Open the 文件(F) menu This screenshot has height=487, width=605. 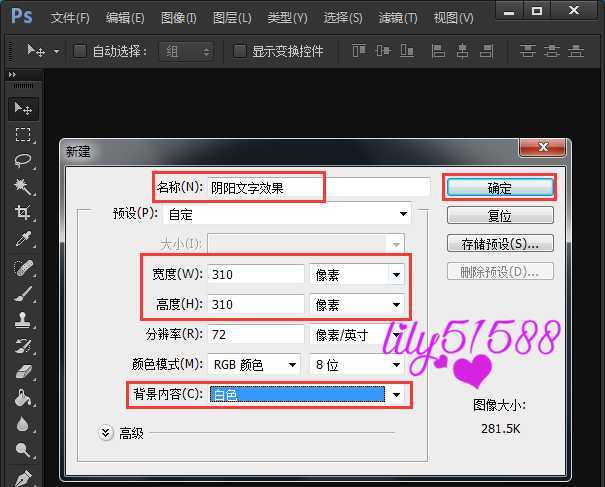point(70,18)
